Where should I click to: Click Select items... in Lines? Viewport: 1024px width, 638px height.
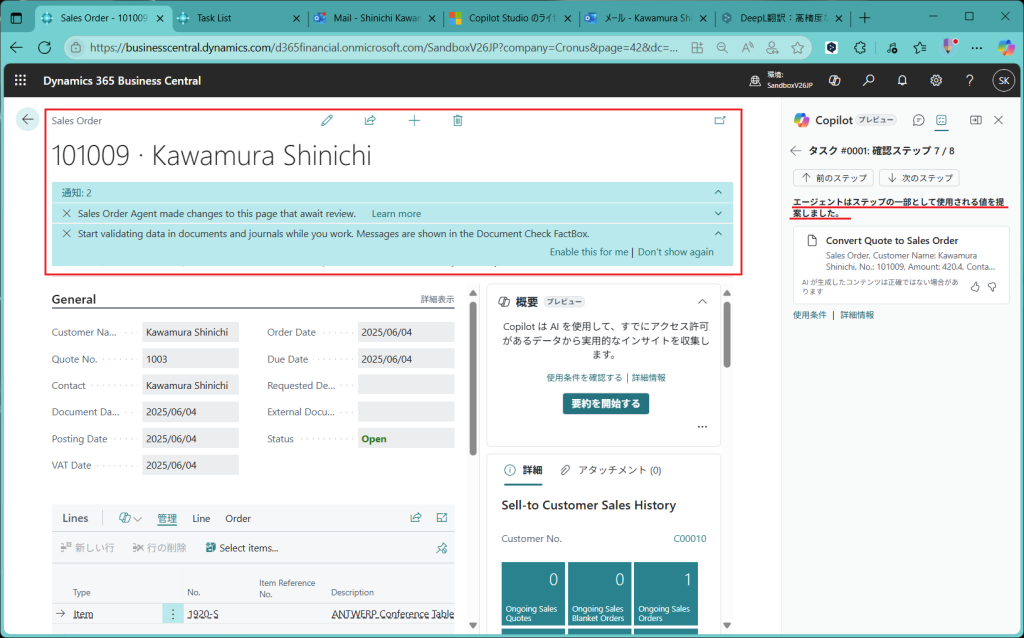[242, 548]
